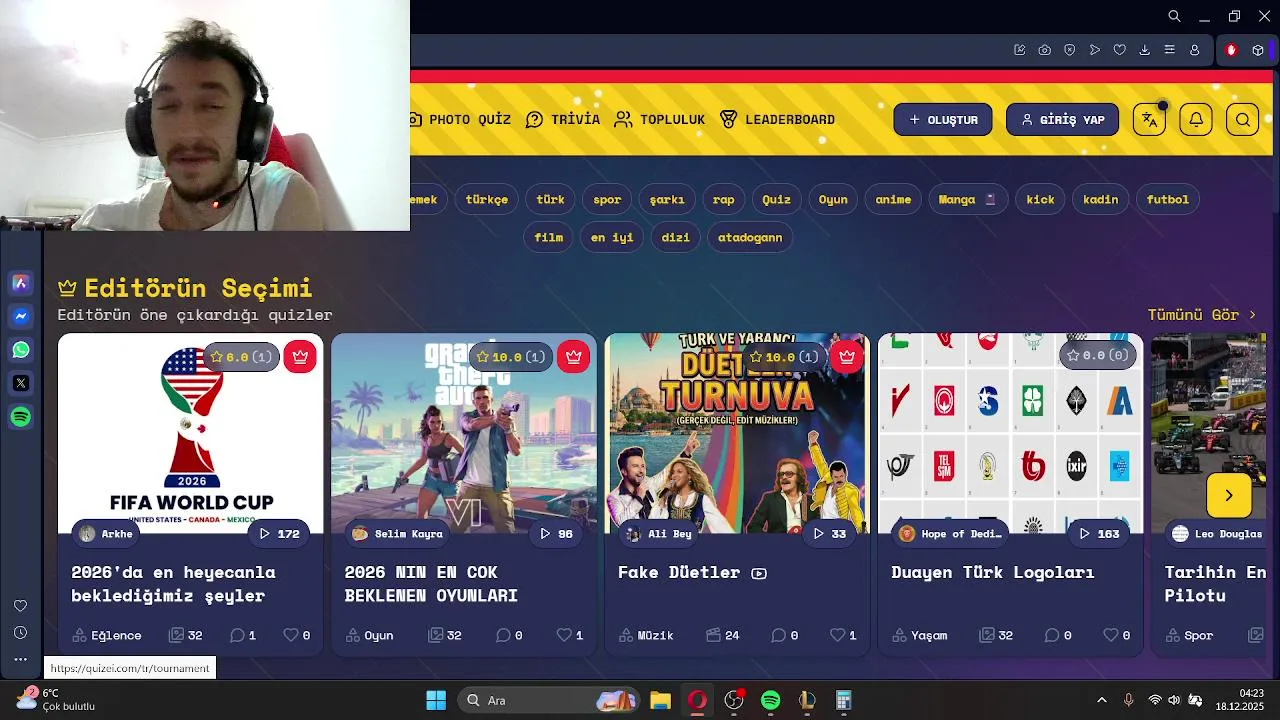Open TRIVIA navigation item
The image size is (1280, 720).
click(563, 120)
